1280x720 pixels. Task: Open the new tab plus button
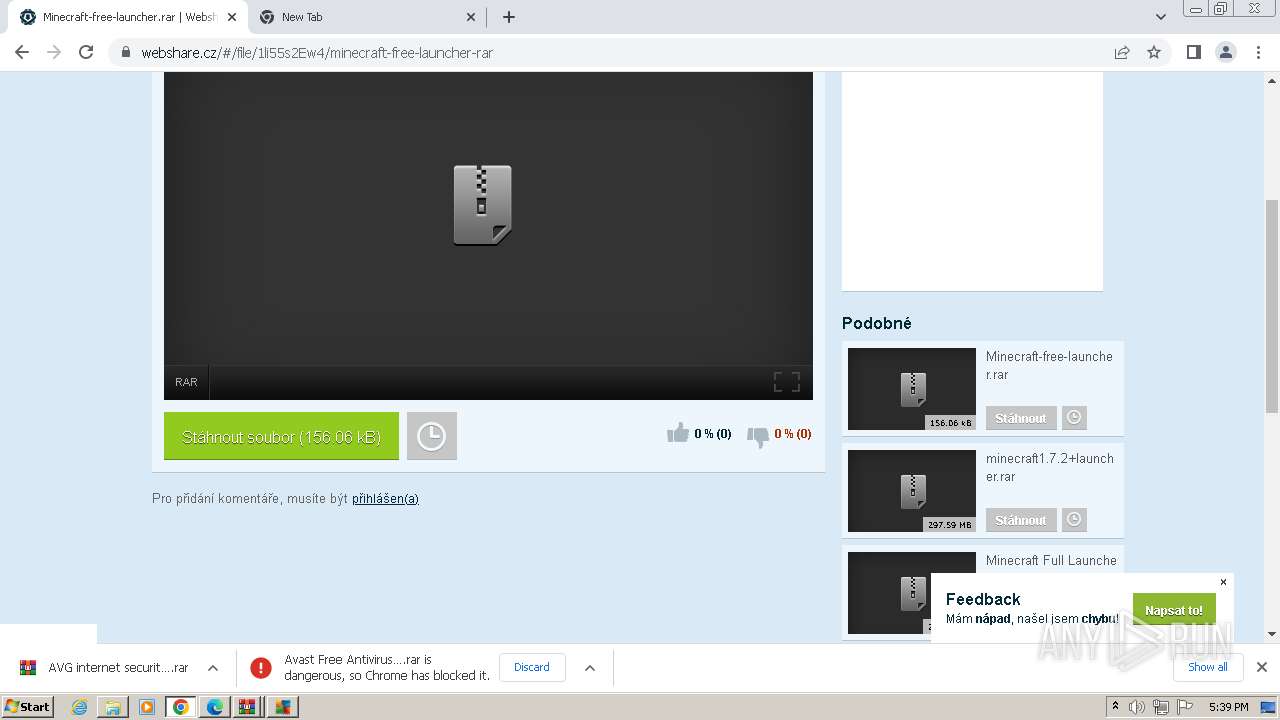pos(509,17)
